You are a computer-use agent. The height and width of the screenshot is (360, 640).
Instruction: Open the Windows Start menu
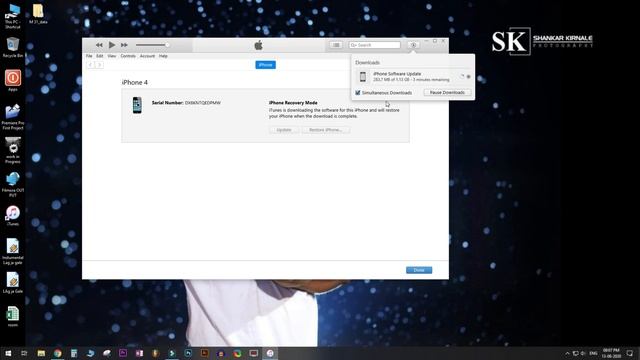pos(8,353)
